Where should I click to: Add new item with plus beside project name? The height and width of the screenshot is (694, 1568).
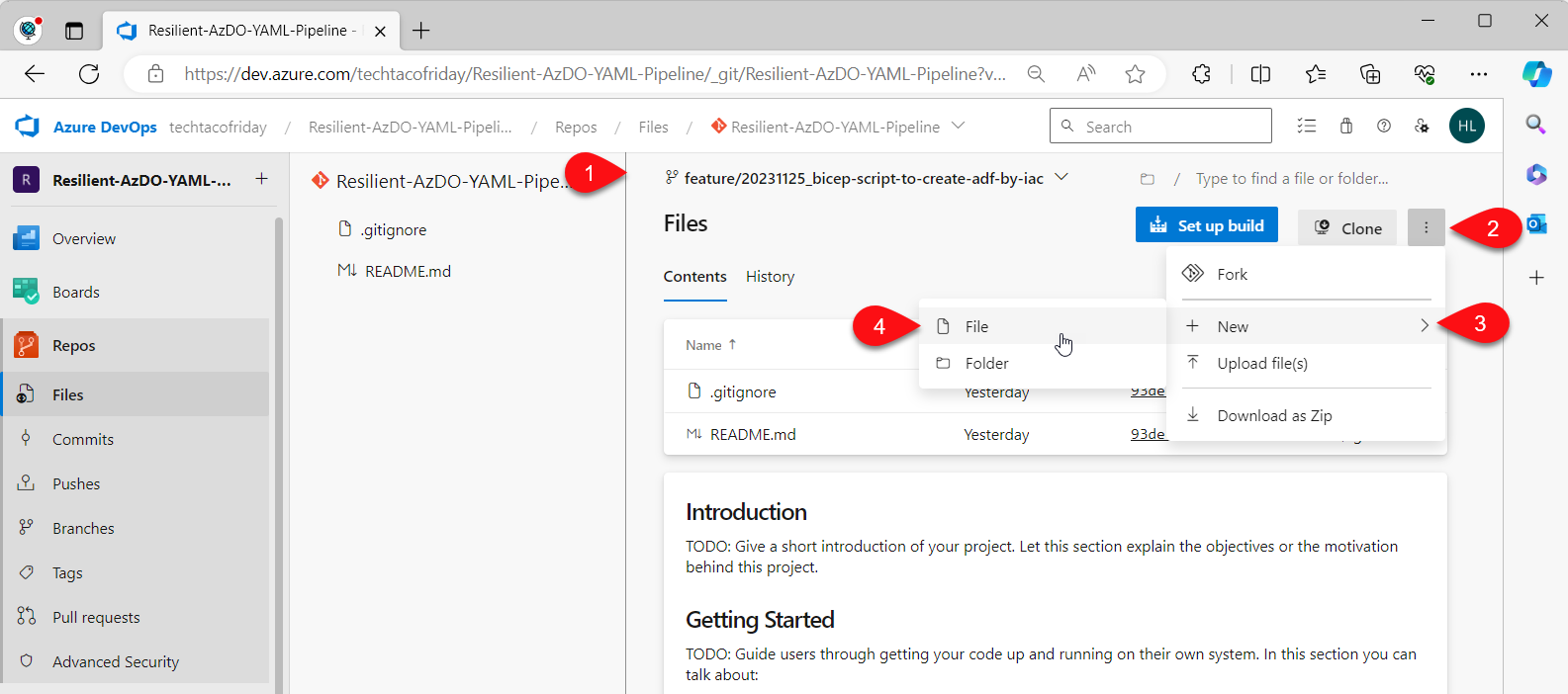[261, 179]
